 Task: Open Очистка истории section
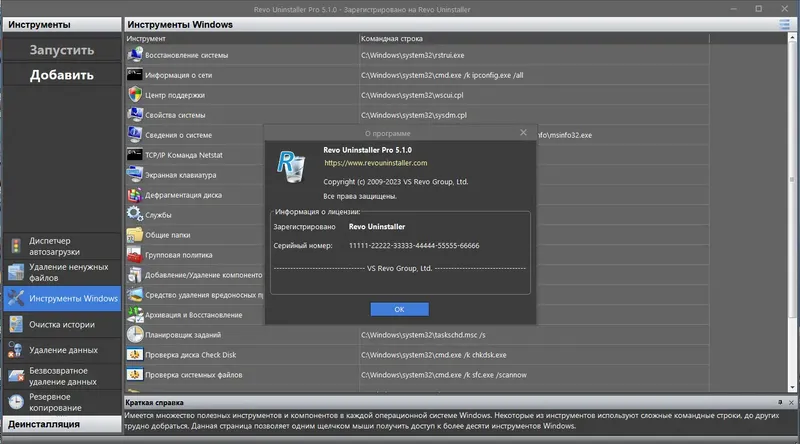pyautogui.click(x=62, y=324)
